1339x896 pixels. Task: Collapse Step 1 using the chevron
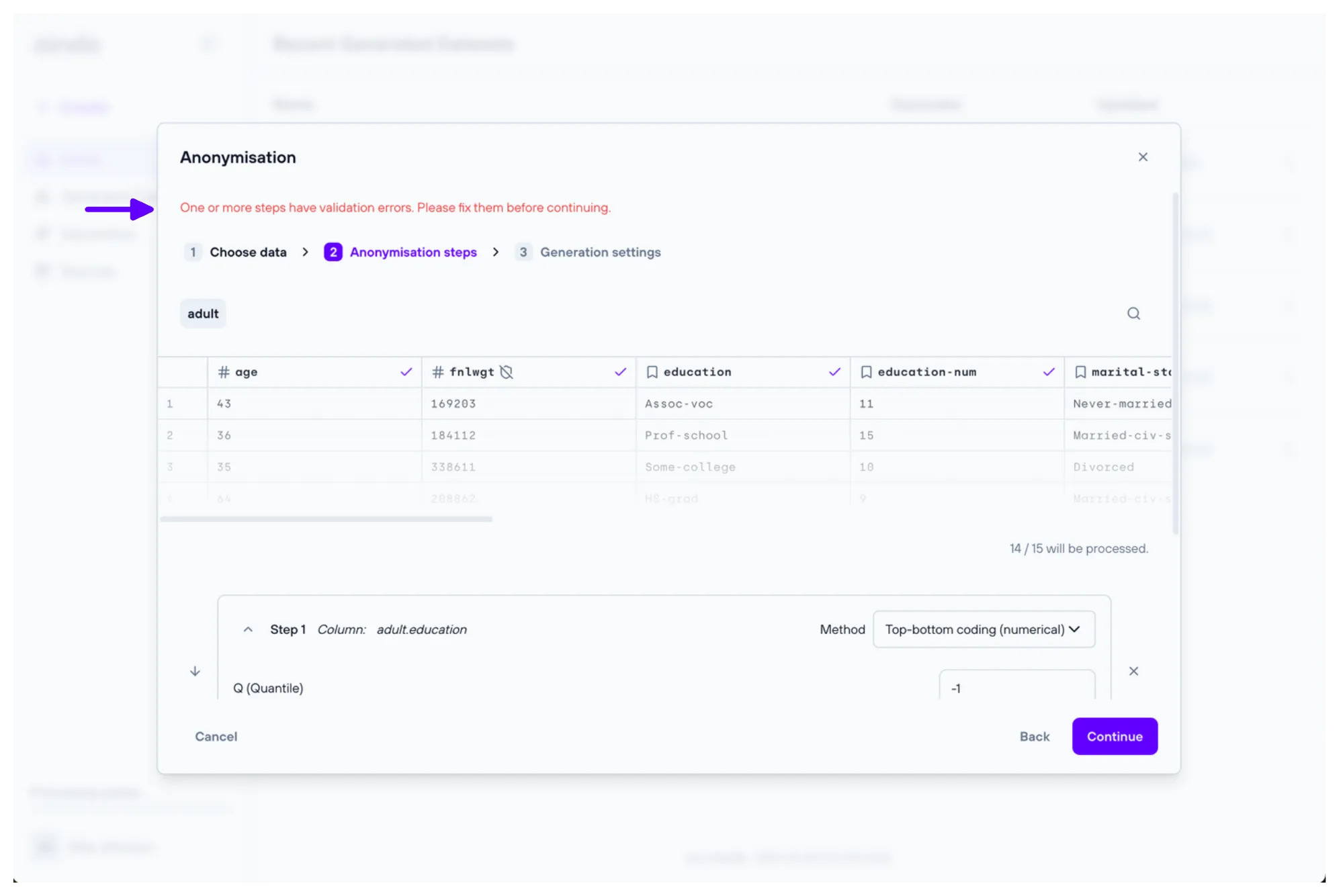click(248, 629)
